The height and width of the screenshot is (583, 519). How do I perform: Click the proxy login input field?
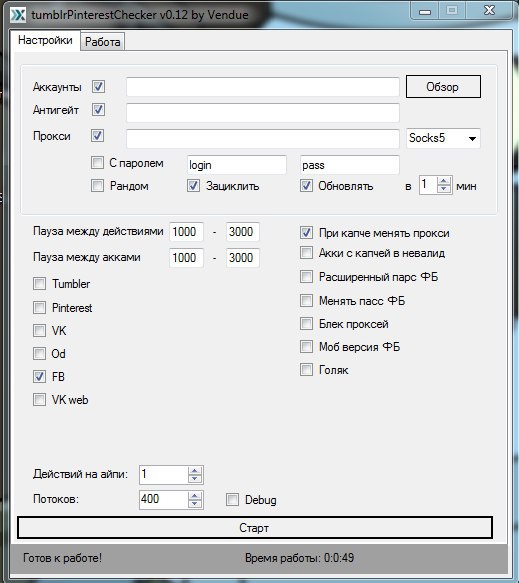coord(237,165)
